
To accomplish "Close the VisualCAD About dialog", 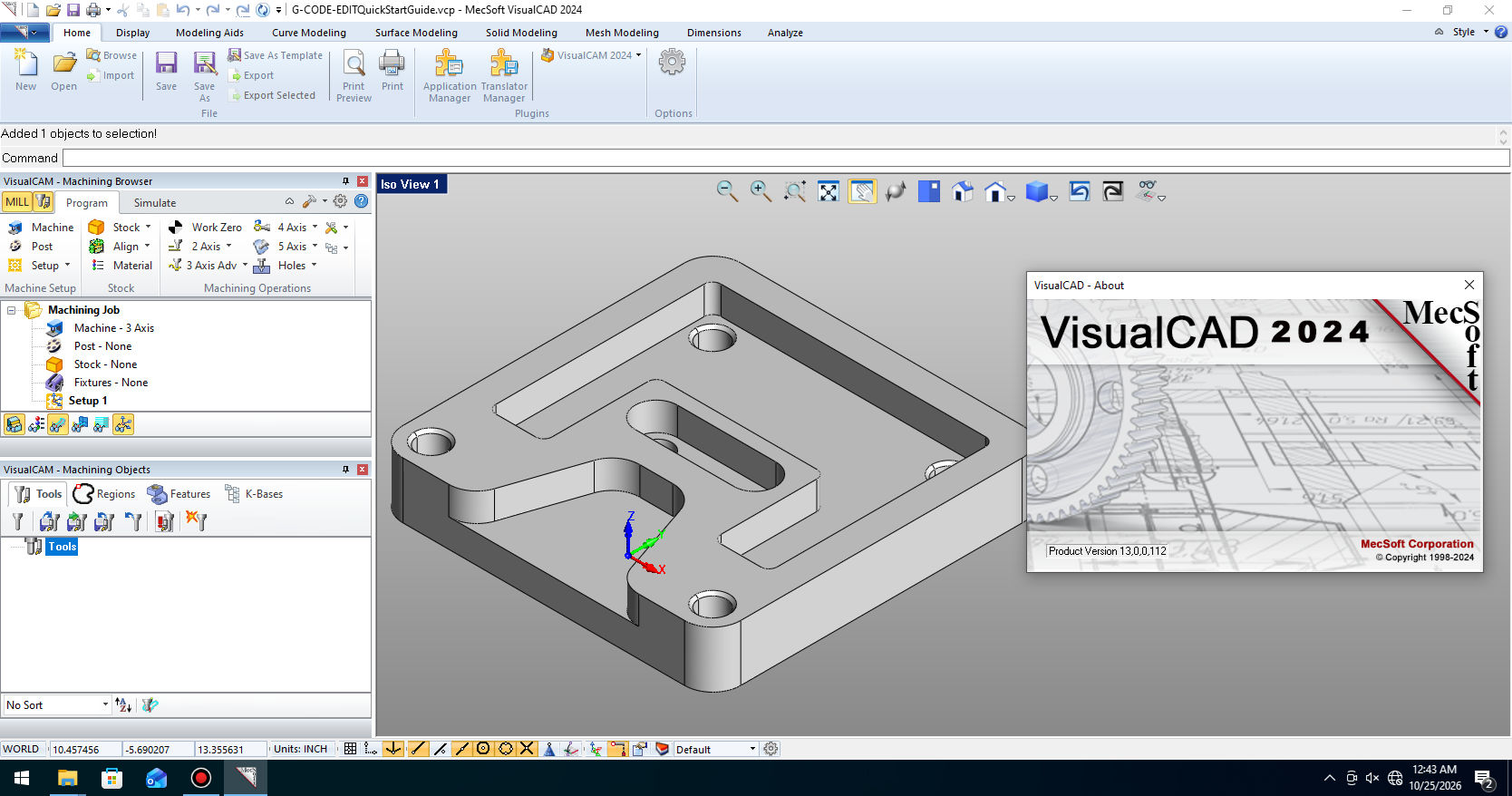I will [1469, 285].
